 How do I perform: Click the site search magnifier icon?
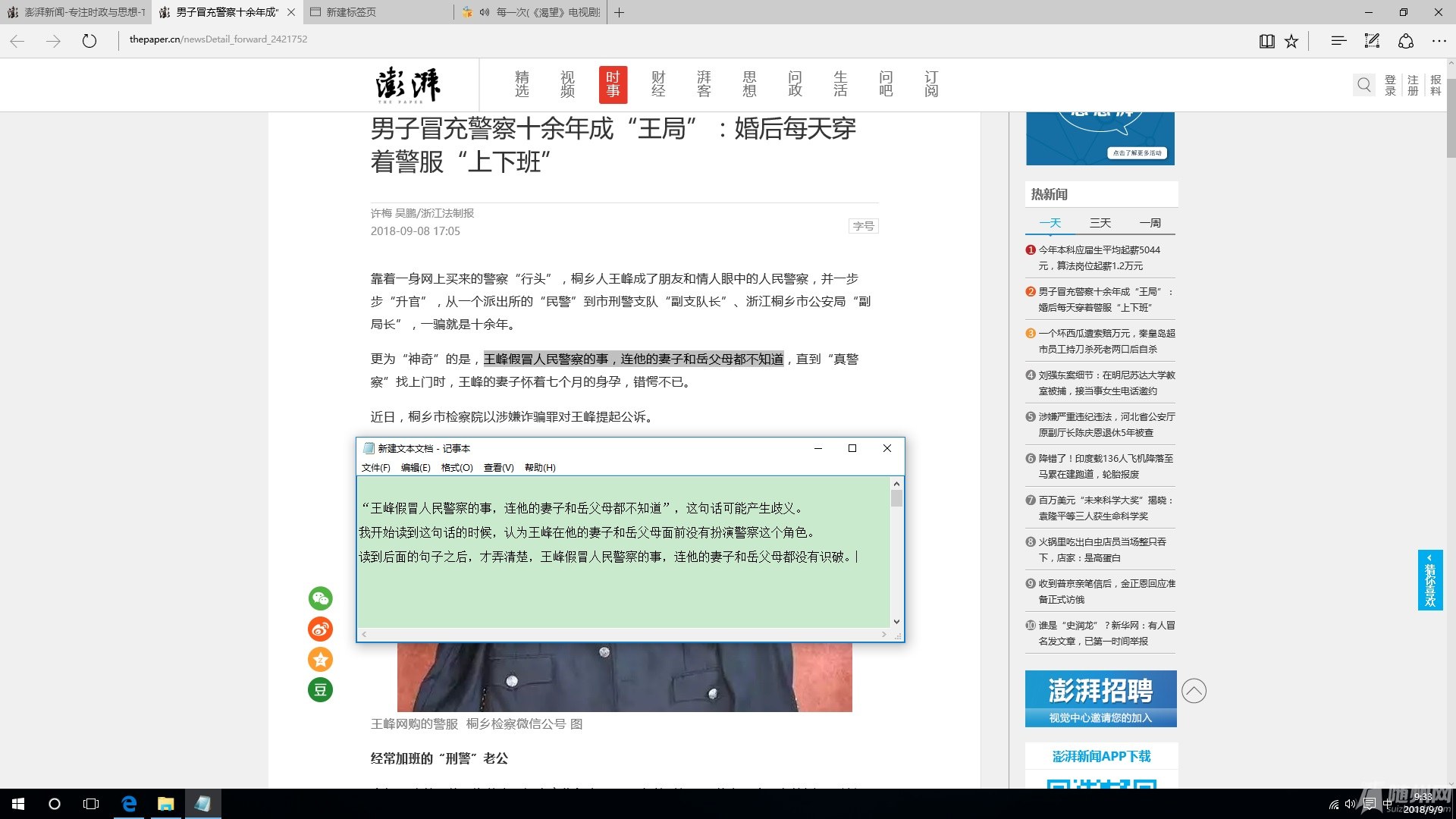[x=1363, y=84]
